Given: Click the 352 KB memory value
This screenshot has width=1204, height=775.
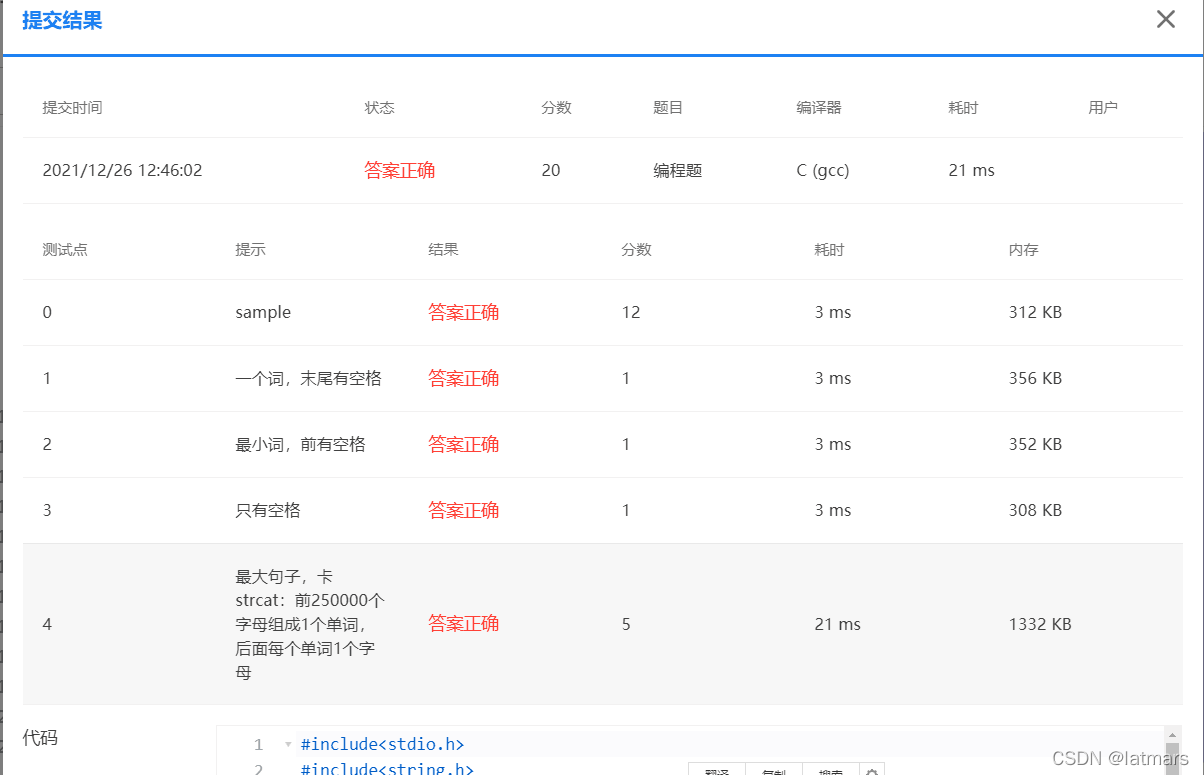Looking at the screenshot, I should tap(1035, 444).
